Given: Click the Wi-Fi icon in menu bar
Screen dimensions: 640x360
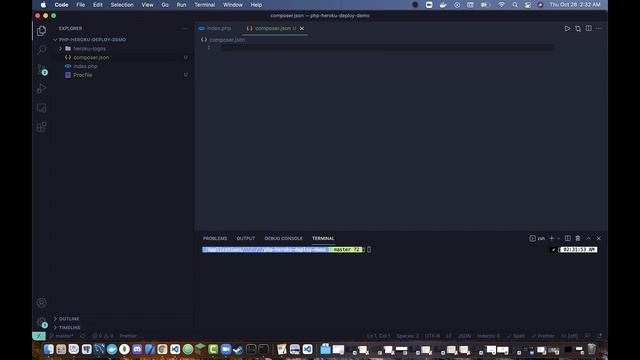Looking at the screenshot, I should 501,5.
